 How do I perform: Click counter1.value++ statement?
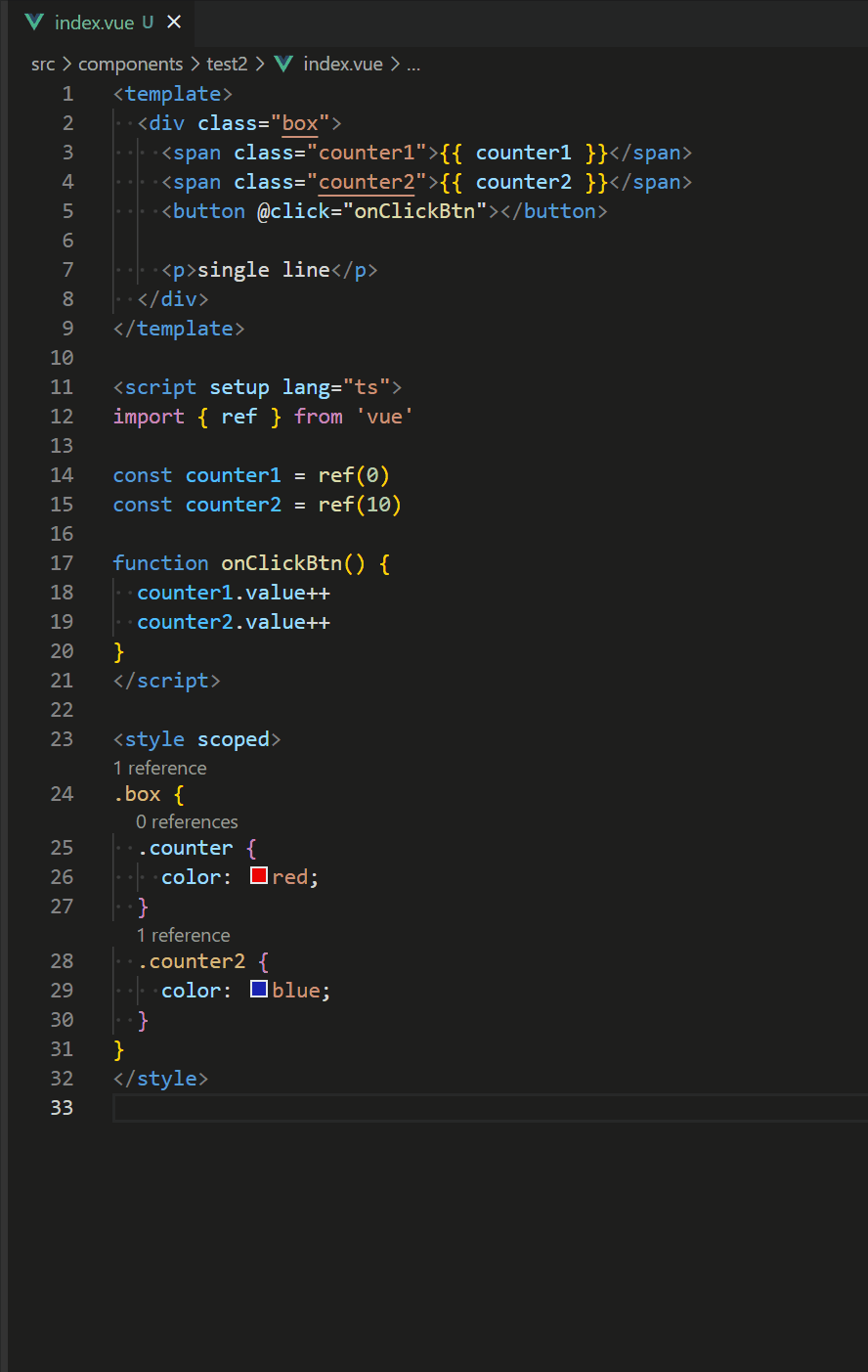tap(234, 593)
